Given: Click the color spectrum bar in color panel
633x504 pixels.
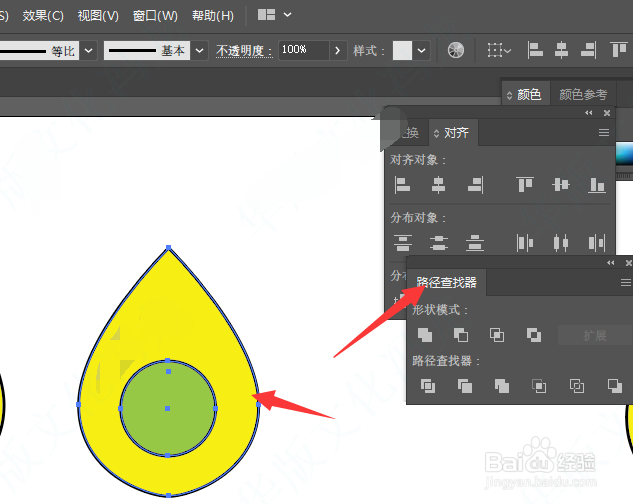Looking at the screenshot, I should pyautogui.click(x=624, y=154).
